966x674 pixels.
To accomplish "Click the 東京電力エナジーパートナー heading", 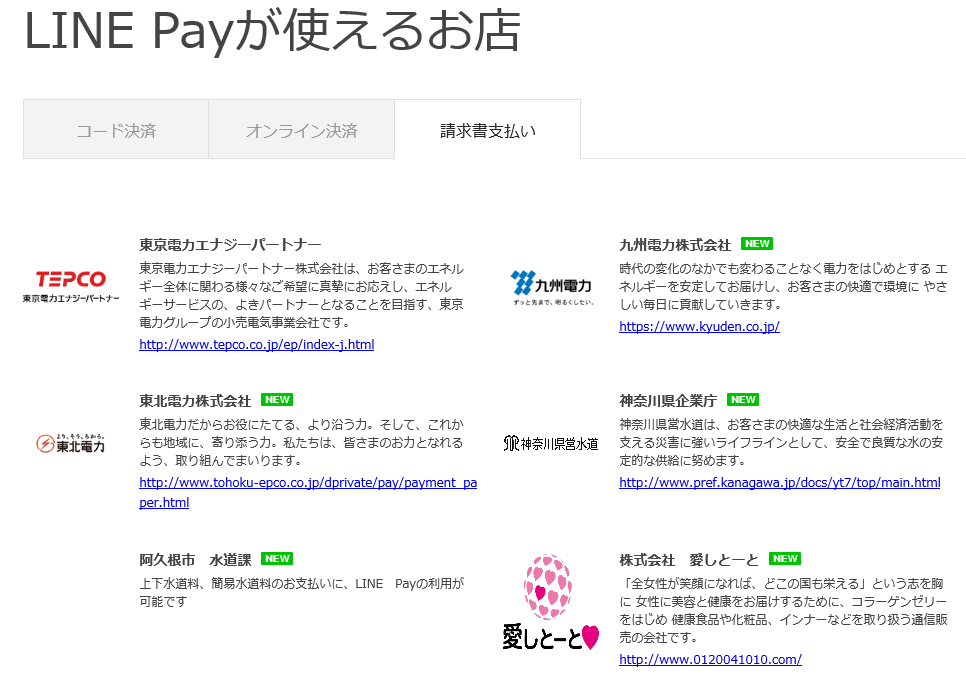I will click(x=230, y=245).
